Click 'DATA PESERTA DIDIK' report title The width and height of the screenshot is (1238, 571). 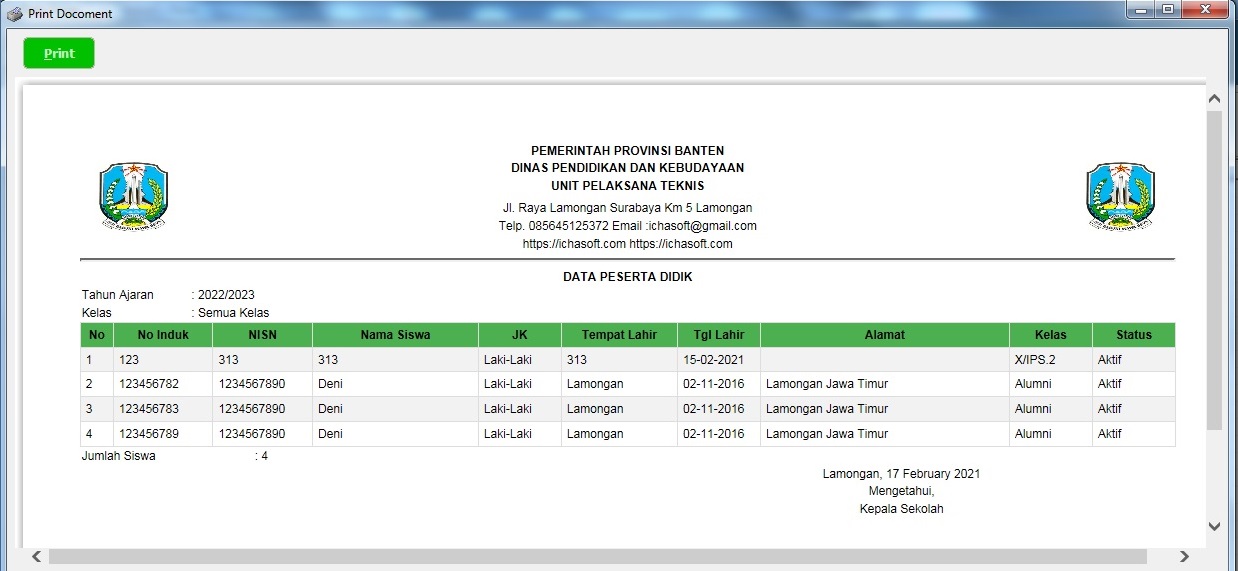628,277
